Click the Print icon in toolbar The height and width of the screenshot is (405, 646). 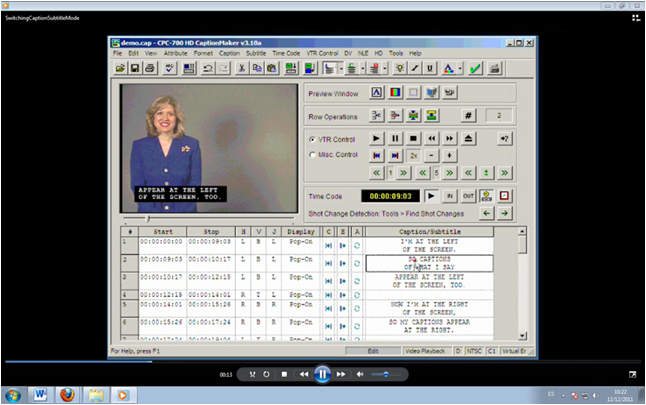coord(148,68)
